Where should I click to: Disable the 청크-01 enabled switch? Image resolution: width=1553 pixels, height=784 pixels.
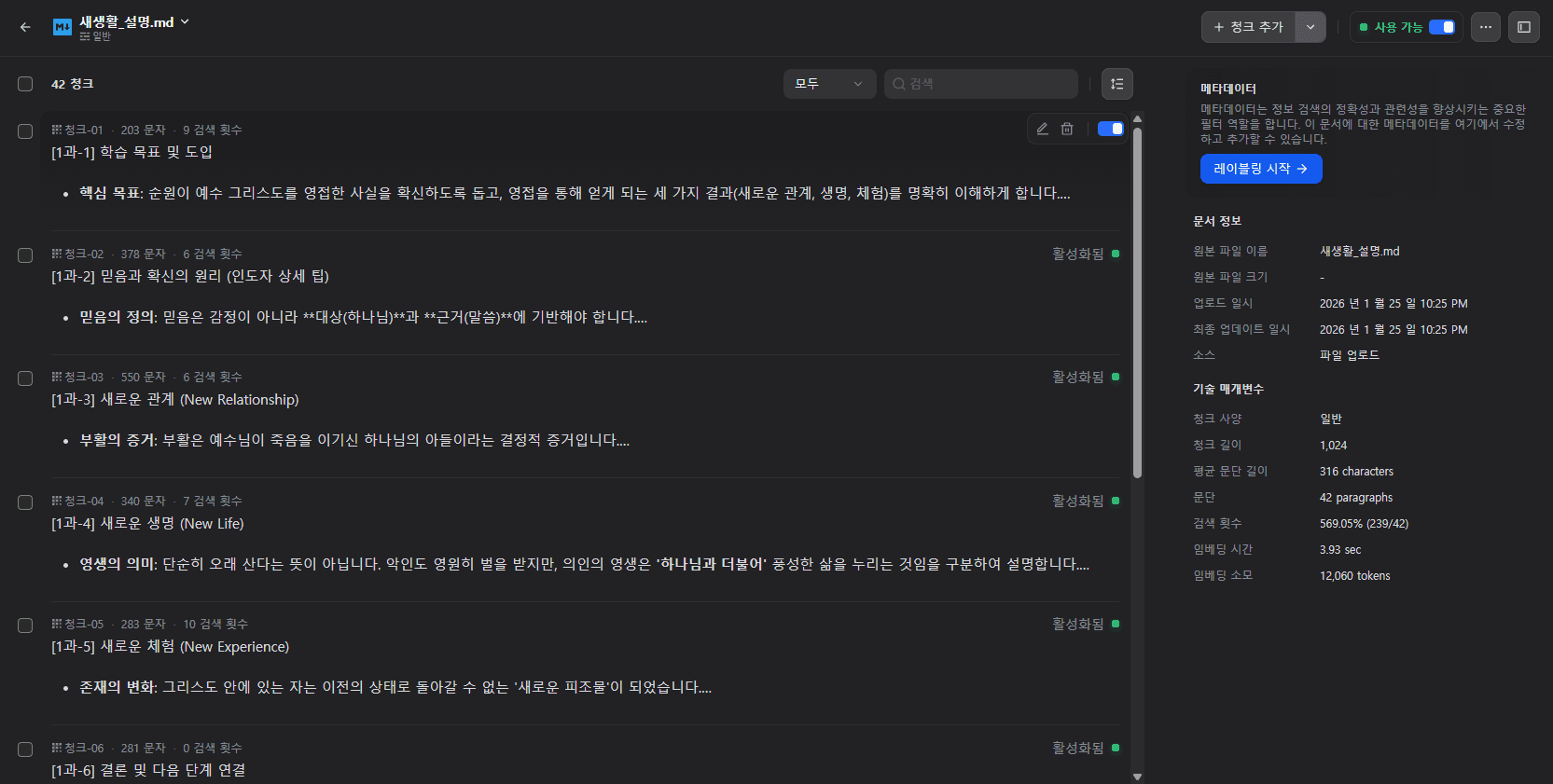(1110, 129)
